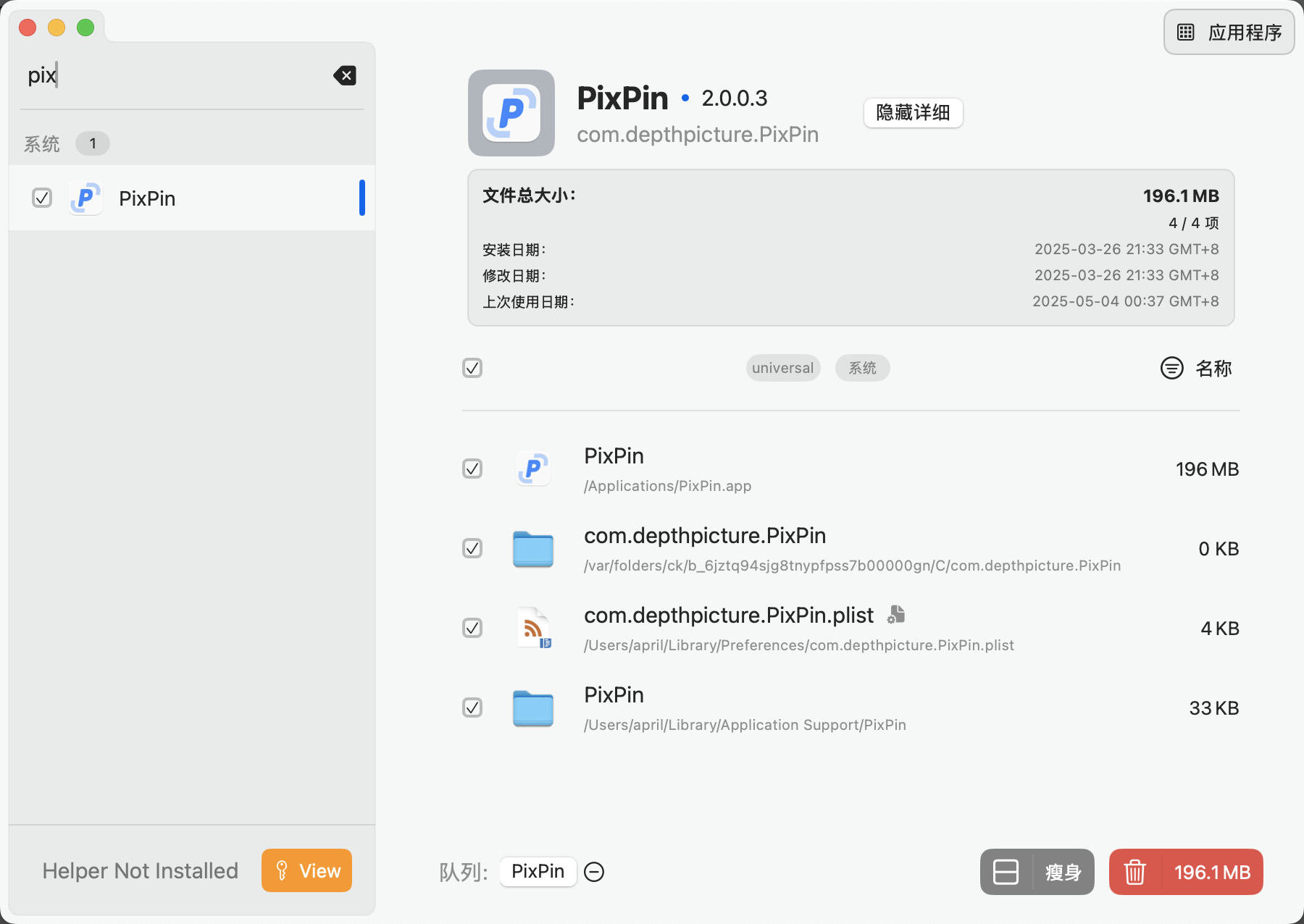
Task: Click the 4 KB size value
Action: pos(1219,629)
